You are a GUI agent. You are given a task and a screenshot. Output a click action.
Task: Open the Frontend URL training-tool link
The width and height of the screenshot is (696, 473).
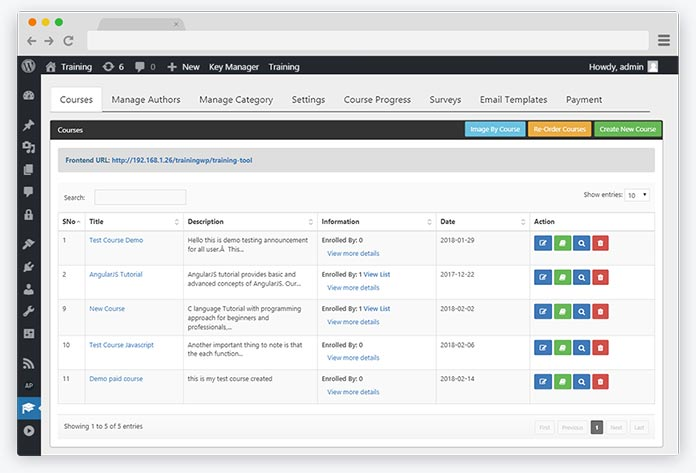coord(182,160)
